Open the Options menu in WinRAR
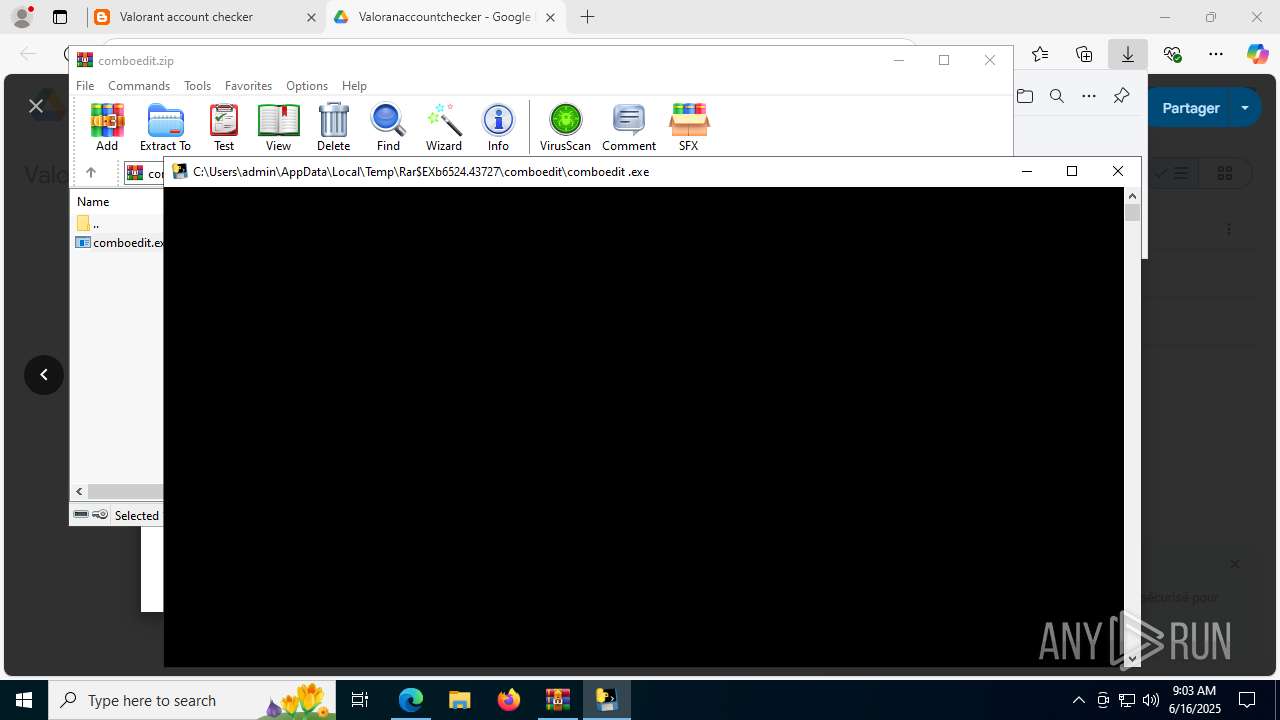 click(307, 86)
